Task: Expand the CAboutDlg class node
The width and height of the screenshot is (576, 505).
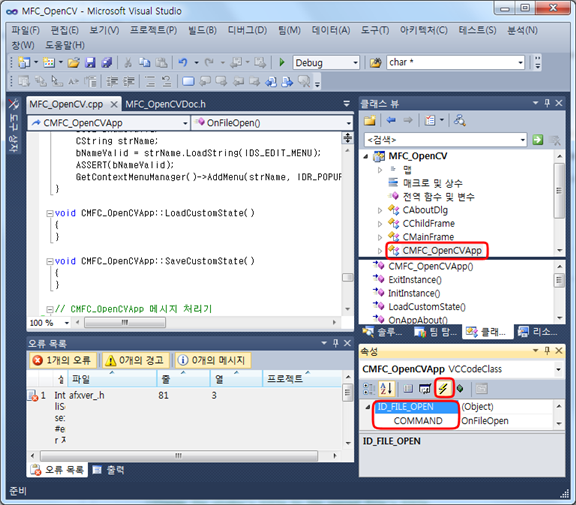Action: [x=380, y=210]
